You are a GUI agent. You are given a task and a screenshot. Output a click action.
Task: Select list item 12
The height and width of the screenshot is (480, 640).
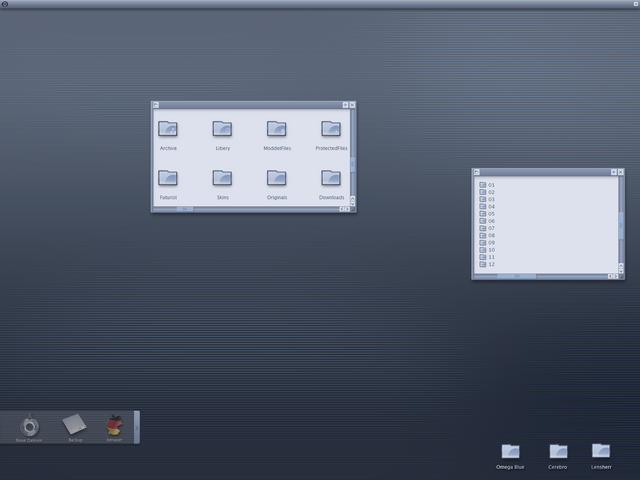point(487,264)
